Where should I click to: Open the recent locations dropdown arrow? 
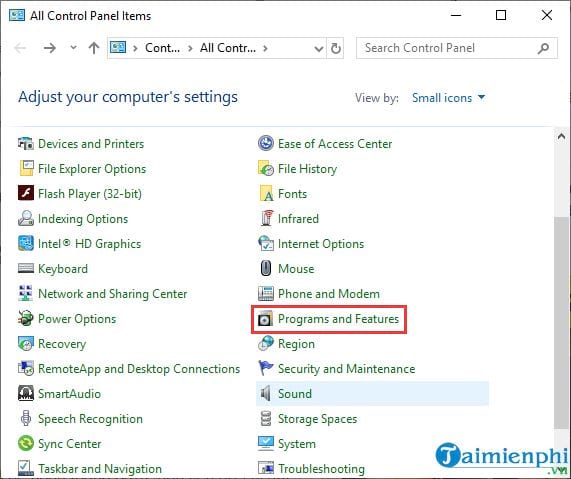point(73,47)
